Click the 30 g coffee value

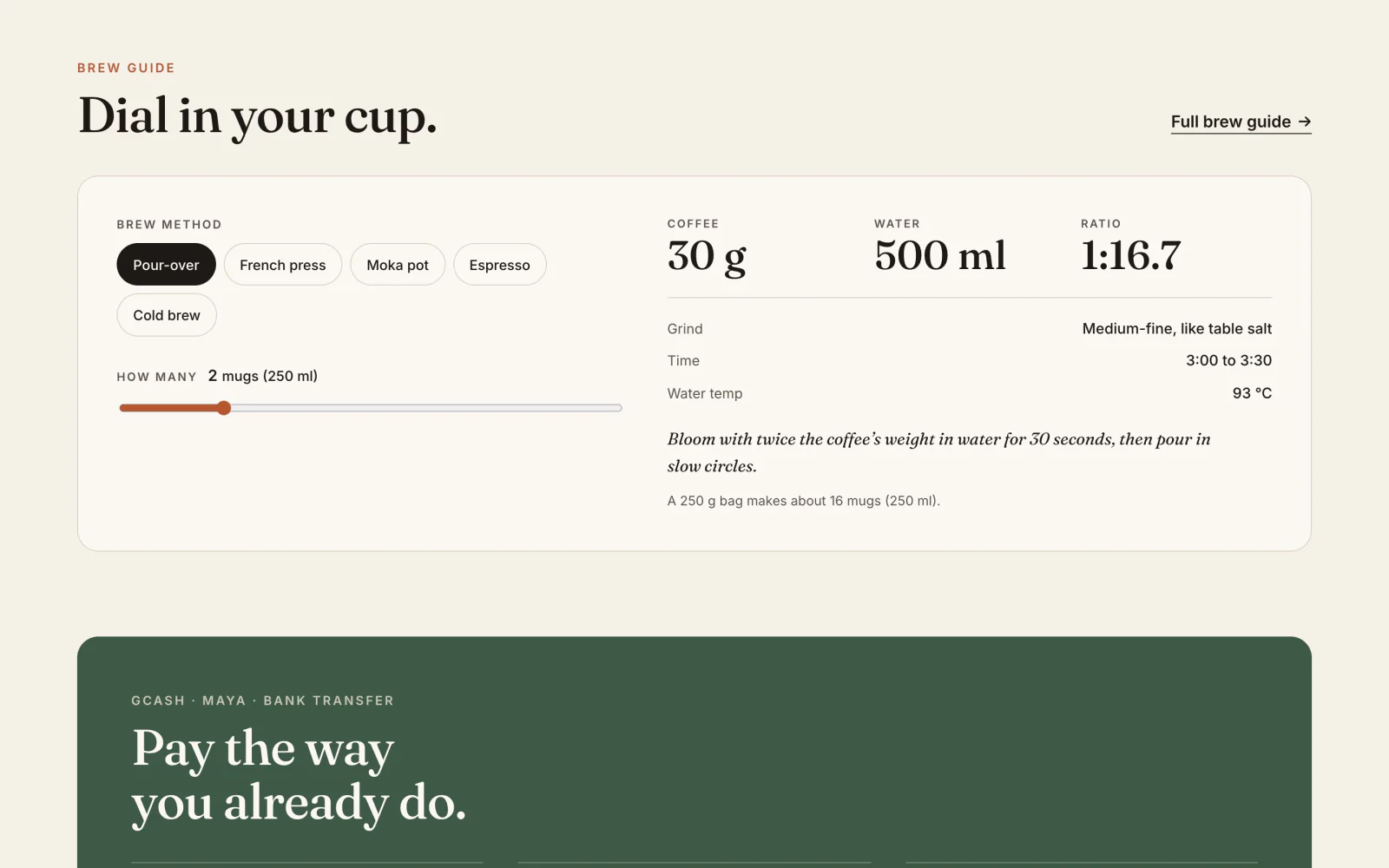point(707,256)
